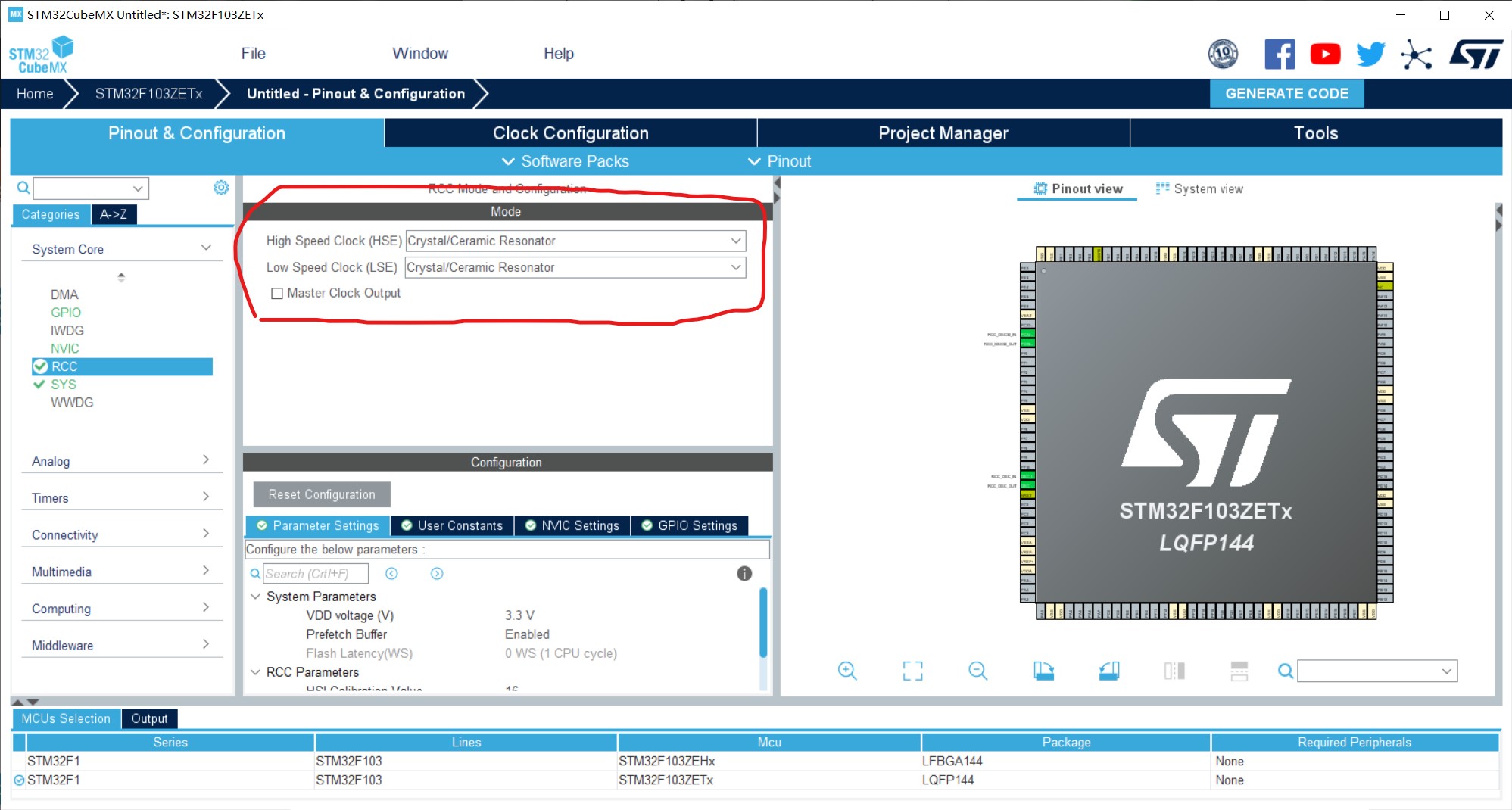
Task: Click Reset Configuration button
Action: click(x=322, y=494)
